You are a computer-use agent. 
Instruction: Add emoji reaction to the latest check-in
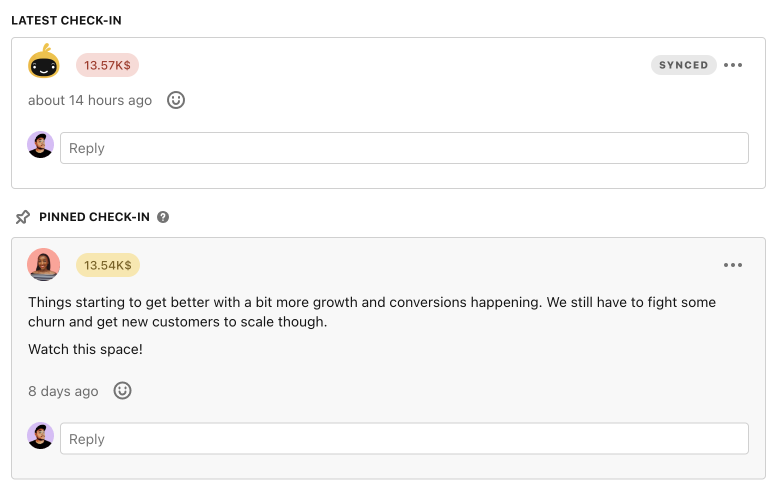click(176, 100)
